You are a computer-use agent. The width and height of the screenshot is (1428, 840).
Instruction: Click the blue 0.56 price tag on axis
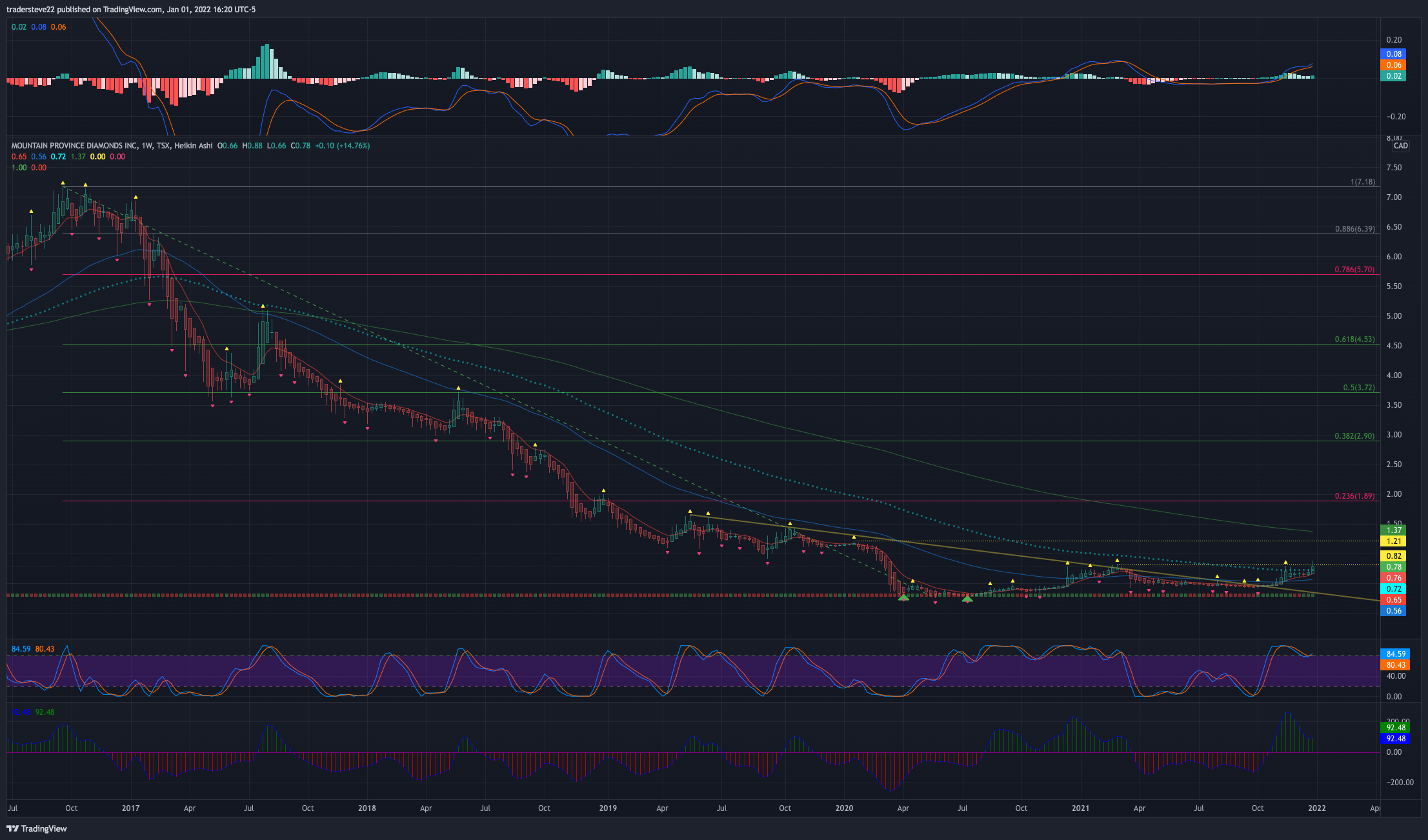(x=1394, y=611)
